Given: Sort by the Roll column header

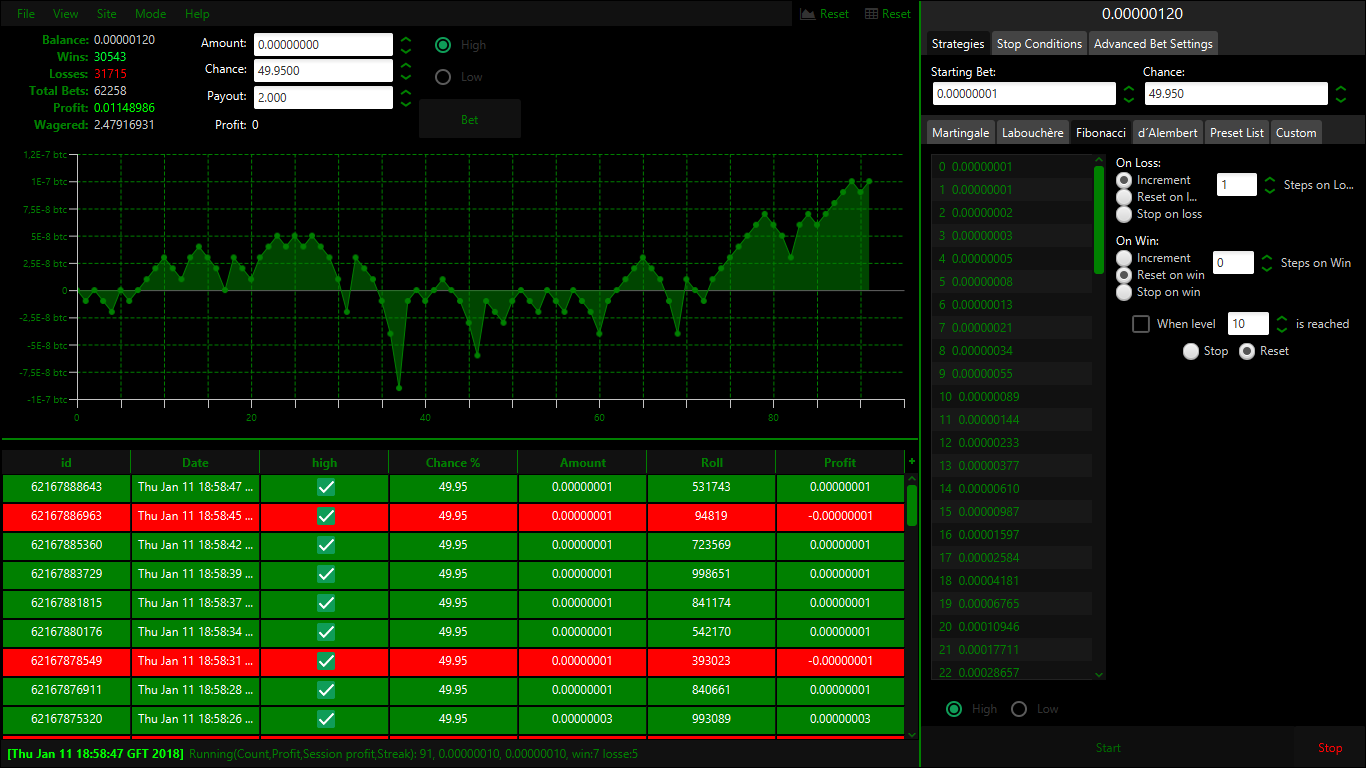Looking at the screenshot, I should pos(711,462).
